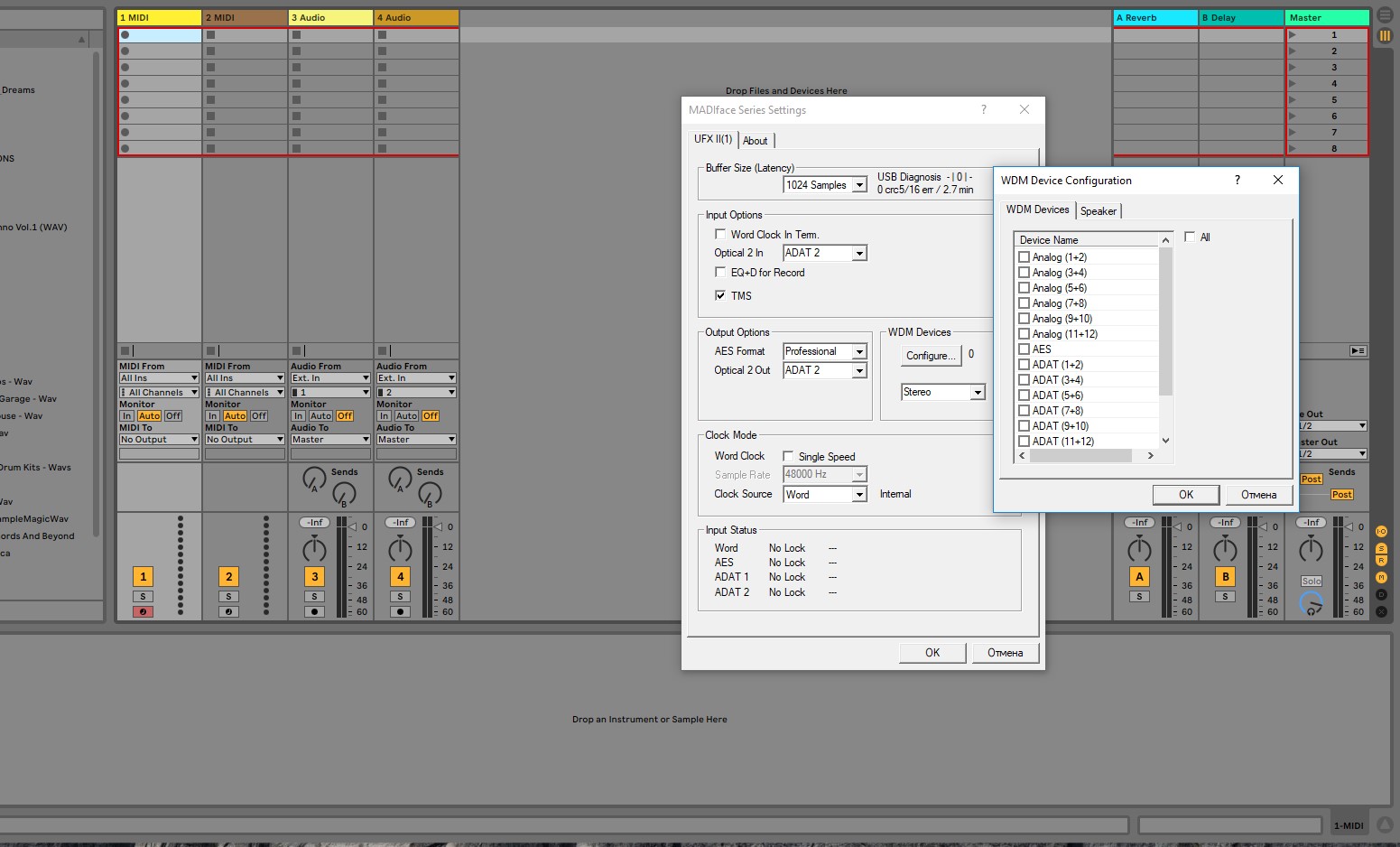Click the help question mark in MADIface Settings
This screenshot has width=1400, height=847.
pyautogui.click(x=984, y=110)
